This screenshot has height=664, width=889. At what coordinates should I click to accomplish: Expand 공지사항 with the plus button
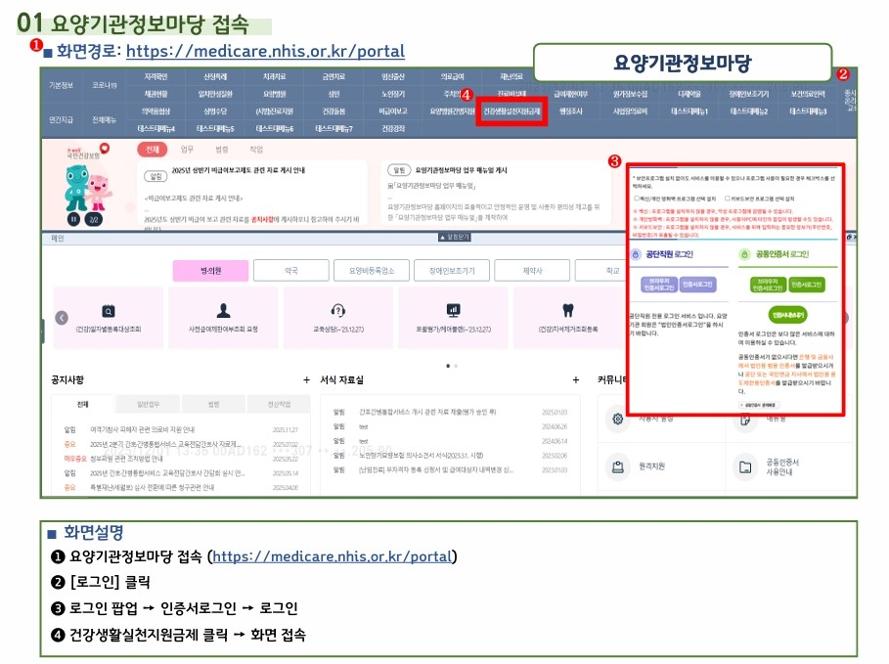tap(306, 380)
